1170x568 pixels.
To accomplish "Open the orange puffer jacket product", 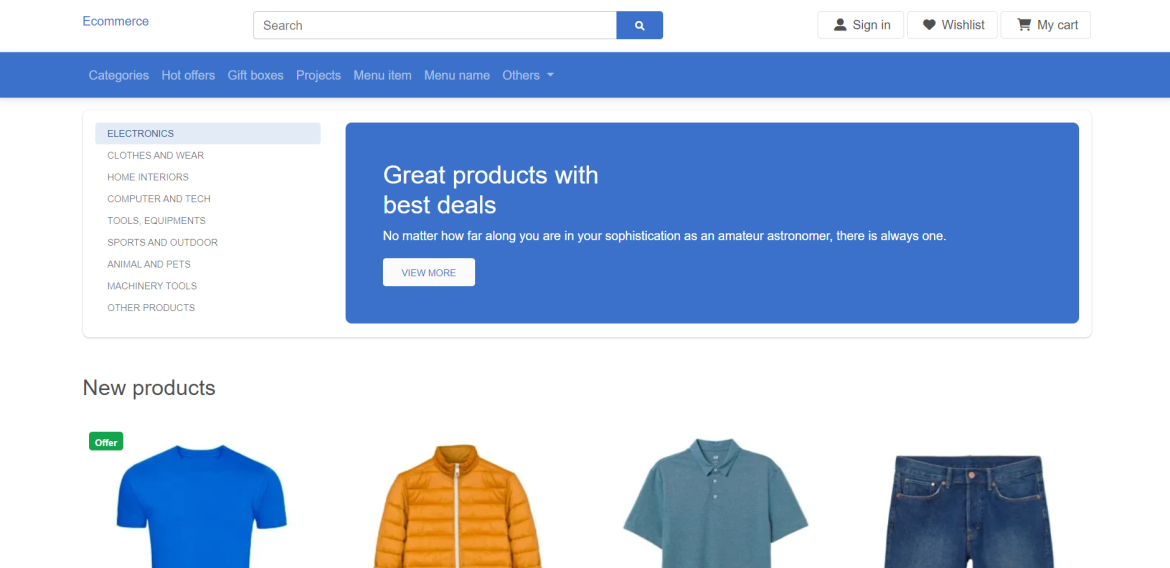I will (x=457, y=507).
